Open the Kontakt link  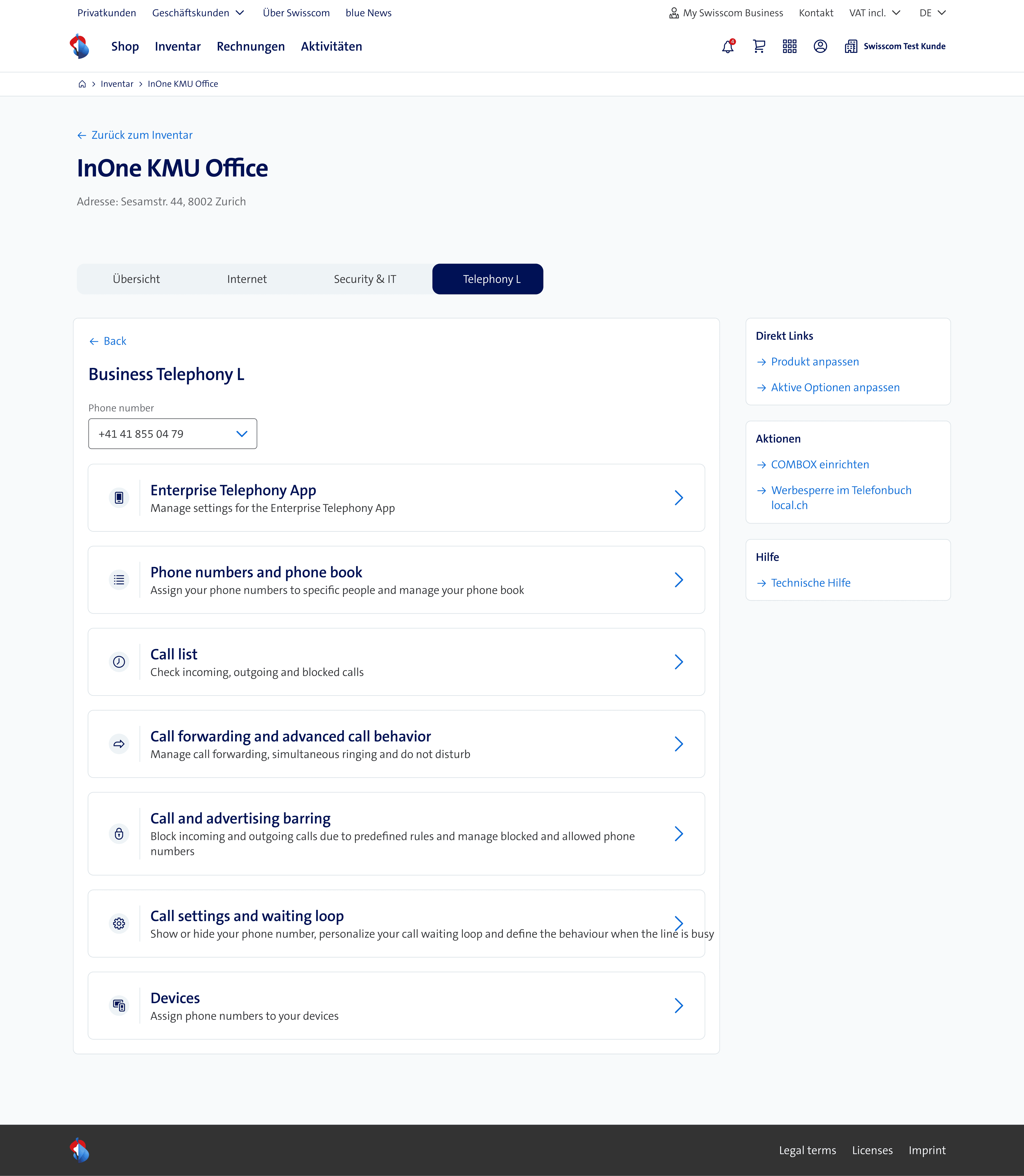[816, 13]
